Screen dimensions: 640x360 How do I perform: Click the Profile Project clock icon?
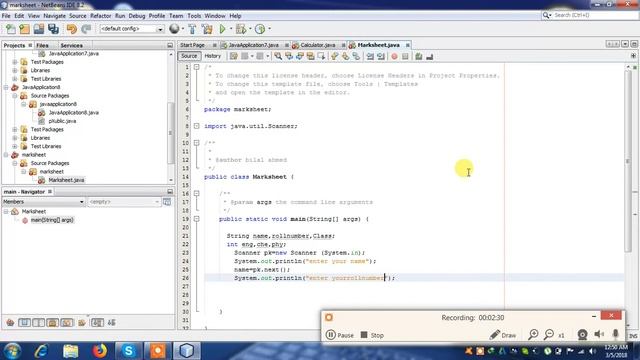pyautogui.click(x=260, y=29)
